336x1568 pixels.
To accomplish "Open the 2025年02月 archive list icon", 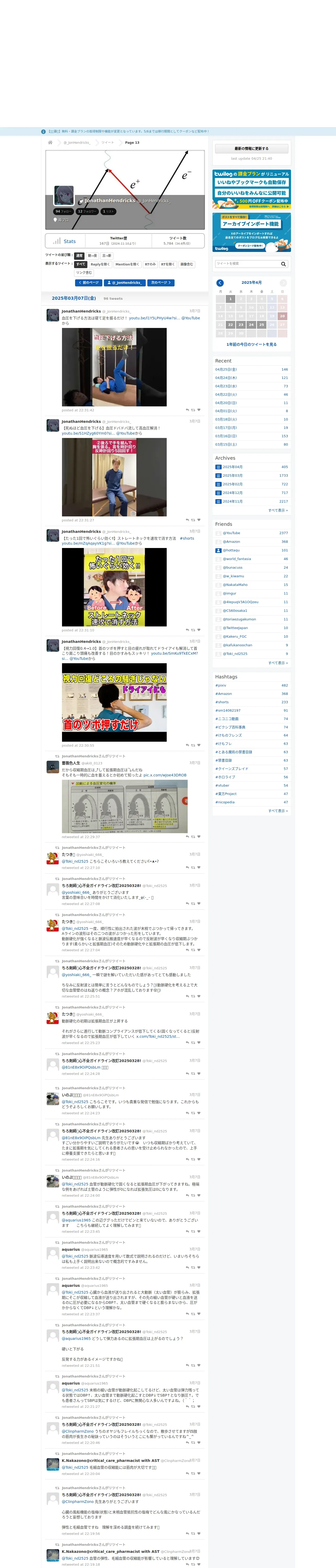I will click(x=218, y=484).
